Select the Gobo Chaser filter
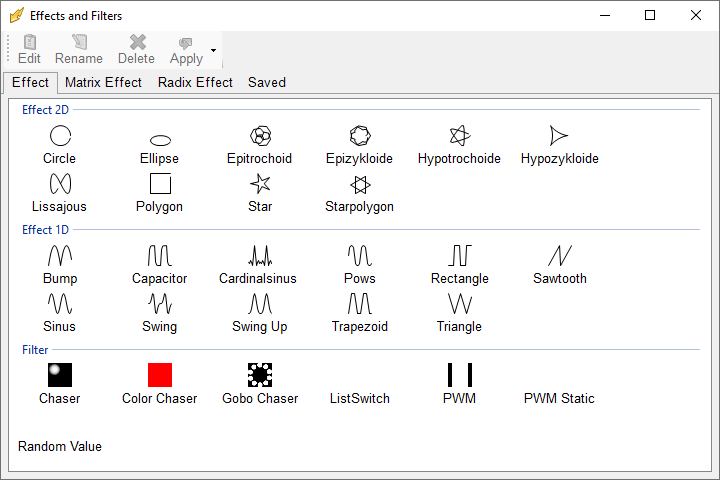 [x=260, y=375]
